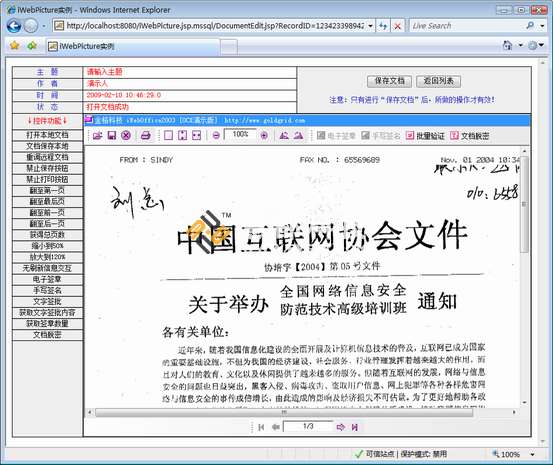Jump to last page using pager icon
Image resolution: width=553 pixels, height=465 pixels.
[354, 427]
